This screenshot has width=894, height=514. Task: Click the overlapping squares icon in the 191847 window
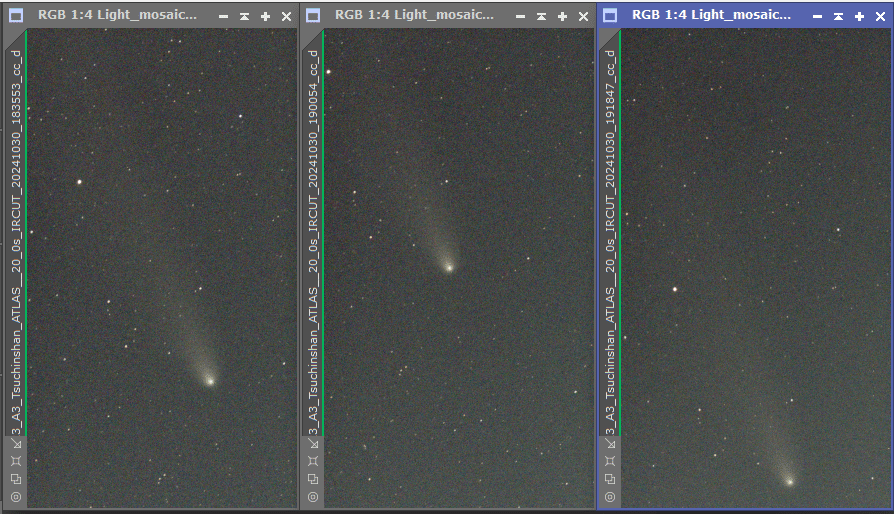(x=610, y=479)
